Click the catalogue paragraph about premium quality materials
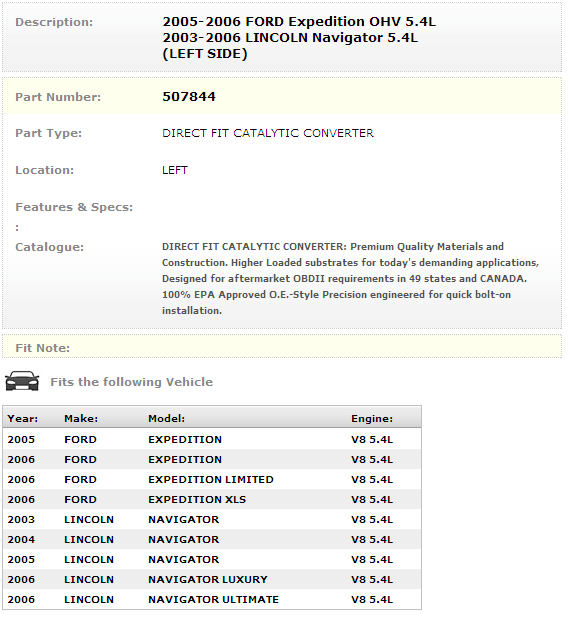Image resolution: width=570 pixels, height=635 pixels. 350,279
